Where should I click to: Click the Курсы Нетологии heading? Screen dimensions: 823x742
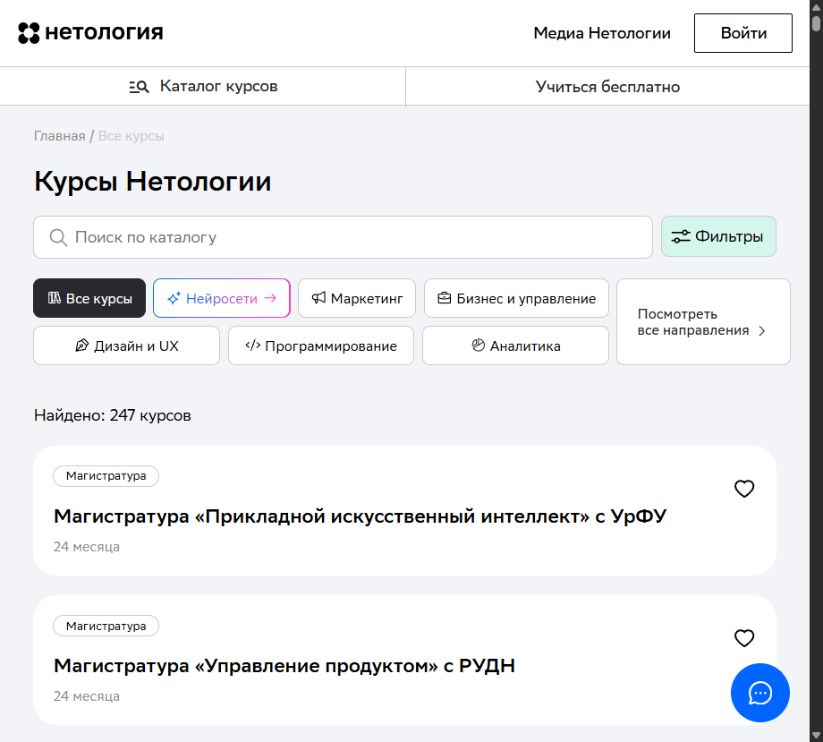click(152, 182)
